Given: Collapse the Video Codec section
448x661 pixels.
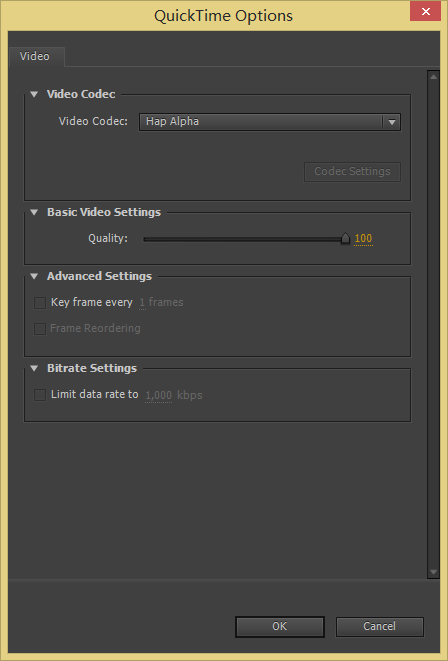Looking at the screenshot, I should (34, 94).
